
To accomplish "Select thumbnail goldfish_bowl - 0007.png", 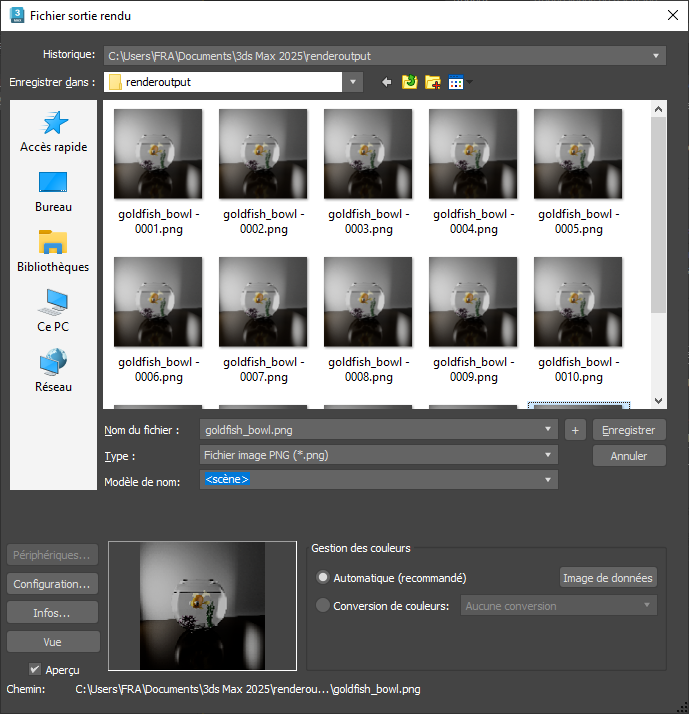I will (263, 302).
